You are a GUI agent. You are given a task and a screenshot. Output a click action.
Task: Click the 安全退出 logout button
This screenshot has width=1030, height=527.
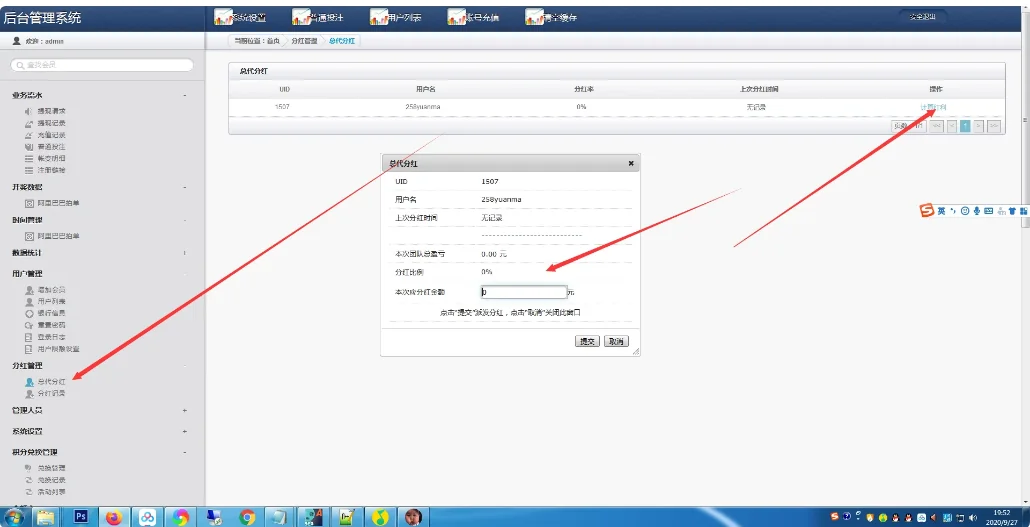tap(922, 17)
